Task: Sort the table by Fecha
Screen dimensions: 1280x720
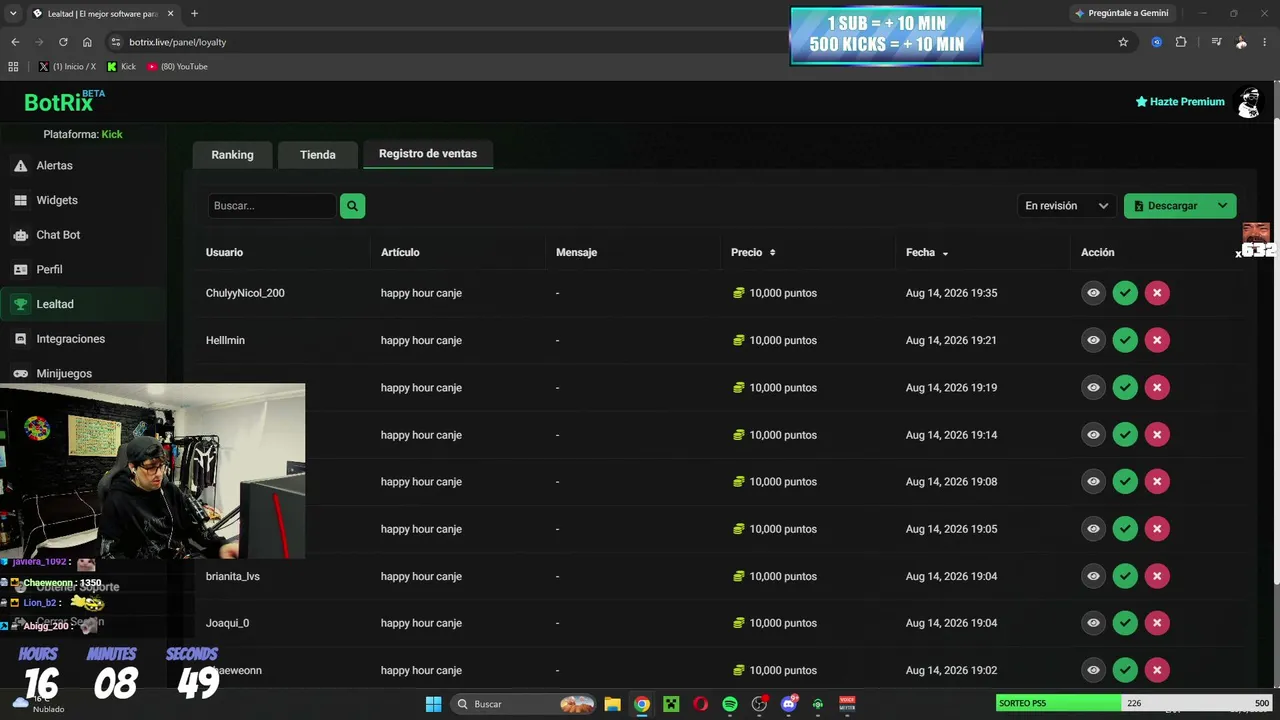Action: [x=927, y=252]
